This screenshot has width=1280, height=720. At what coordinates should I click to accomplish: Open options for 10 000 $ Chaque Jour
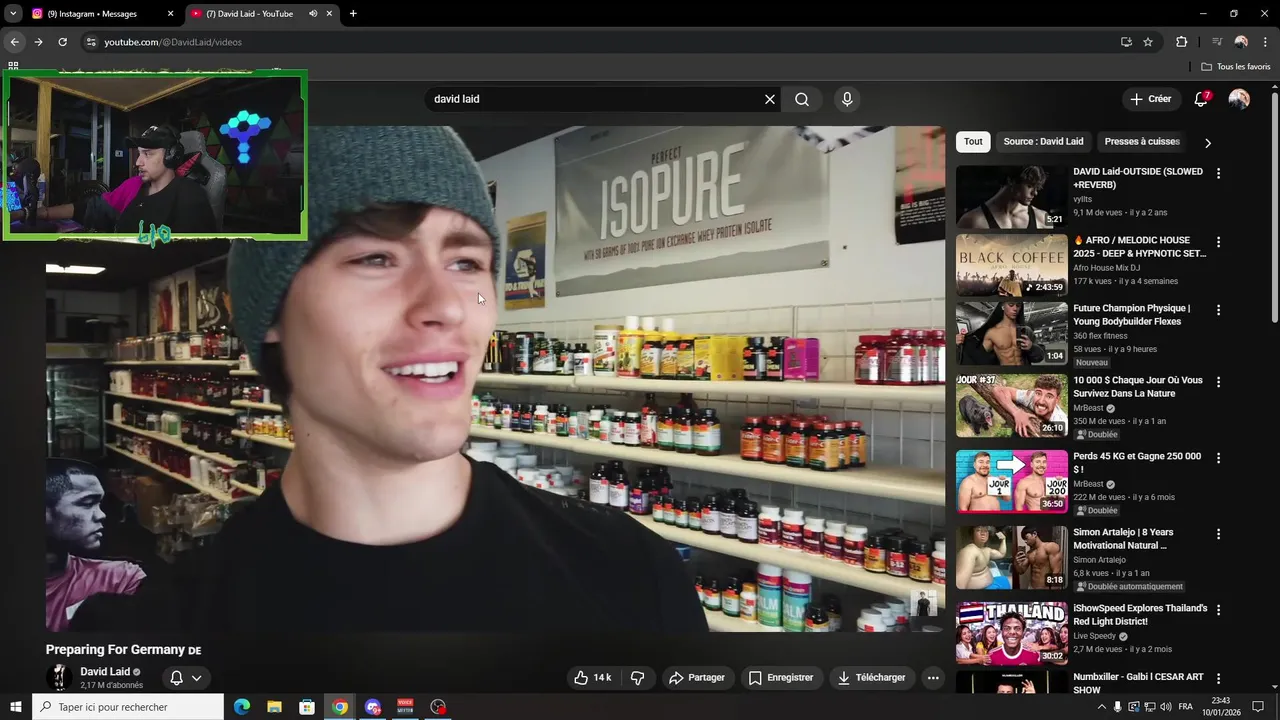tap(1218, 382)
